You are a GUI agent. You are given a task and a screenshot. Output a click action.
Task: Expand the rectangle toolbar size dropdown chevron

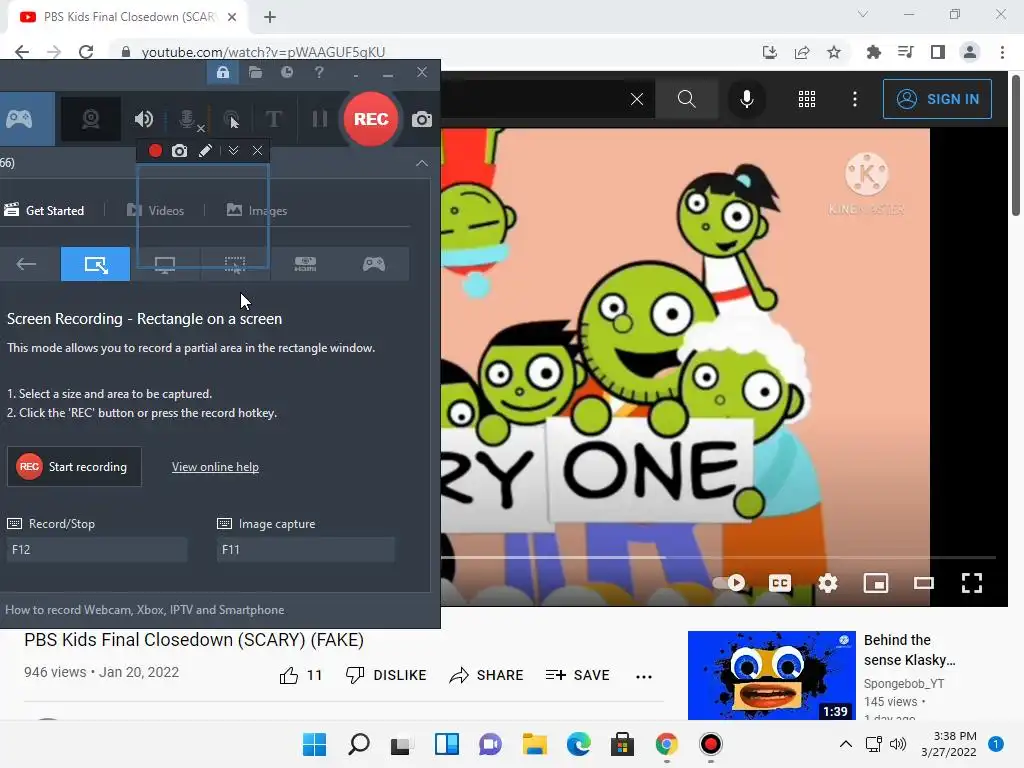coord(233,151)
